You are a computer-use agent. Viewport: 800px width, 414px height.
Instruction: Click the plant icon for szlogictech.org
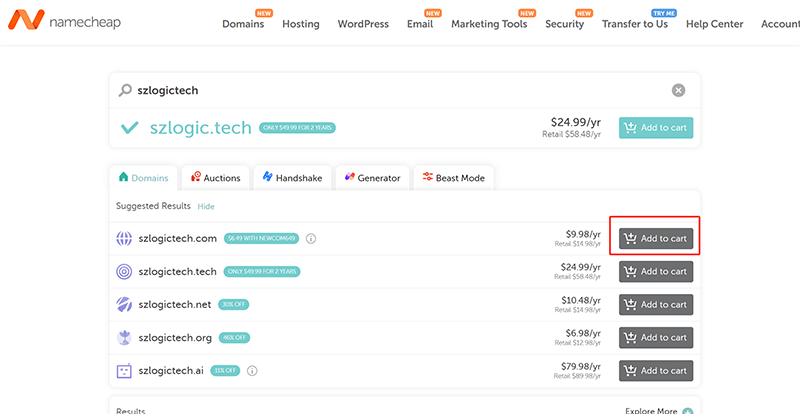[124, 337]
